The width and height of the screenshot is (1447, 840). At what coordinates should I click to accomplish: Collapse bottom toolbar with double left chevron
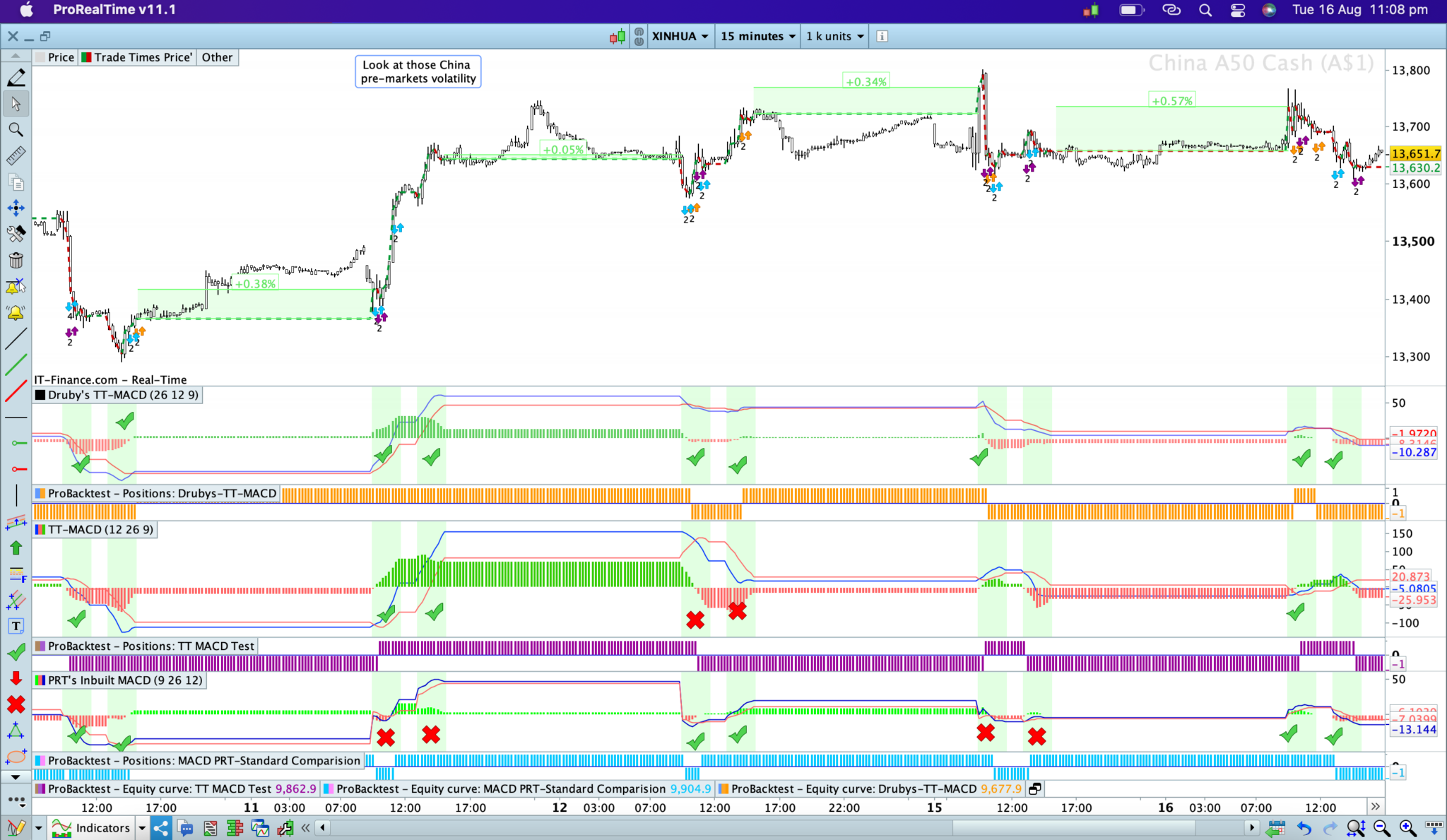coord(305,828)
